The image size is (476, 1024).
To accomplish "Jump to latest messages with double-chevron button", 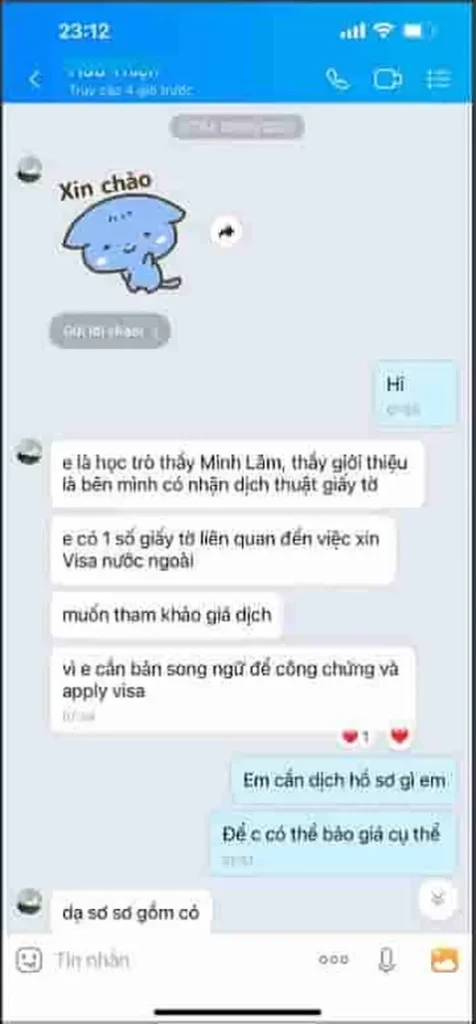I will [437, 899].
